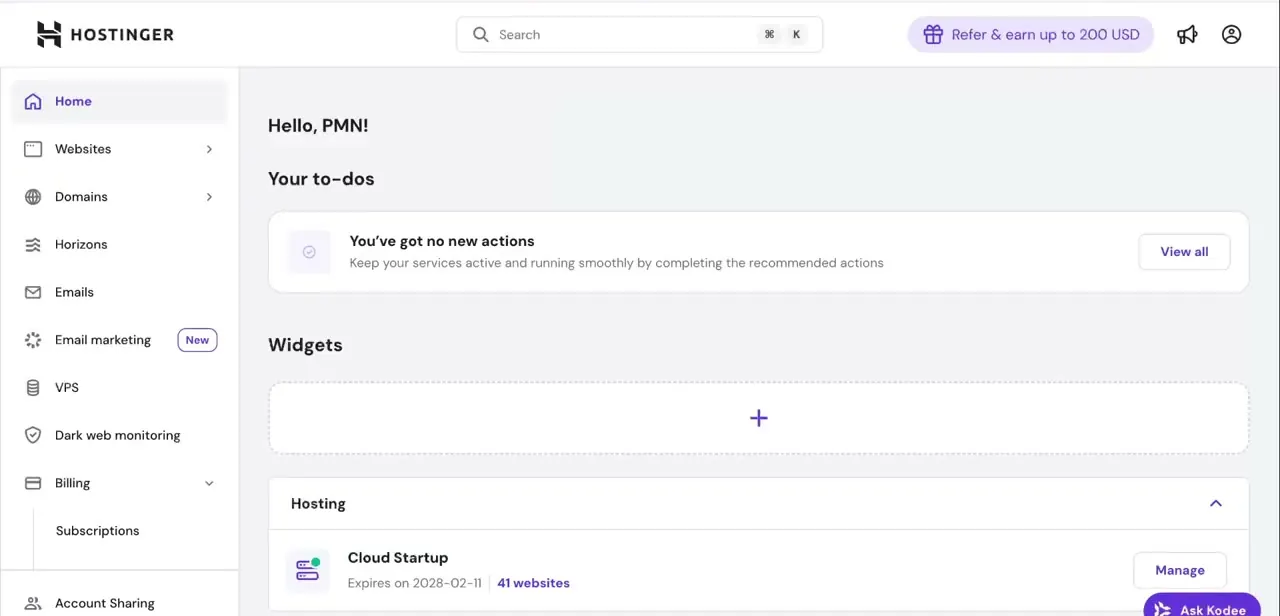Open Billing menu item
Screen dimensions: 1280x616
pyautogui.click(x=119, y=483)
